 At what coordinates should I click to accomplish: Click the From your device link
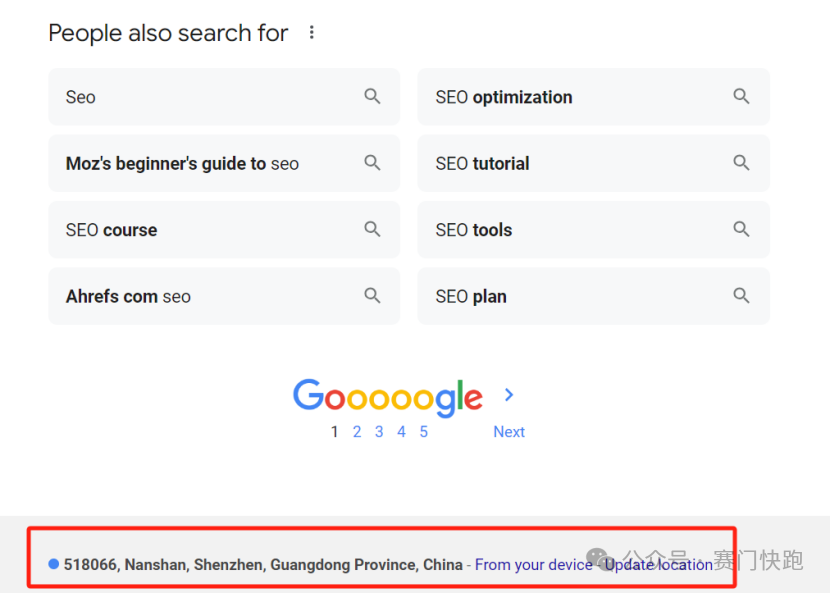coord(533,565)
